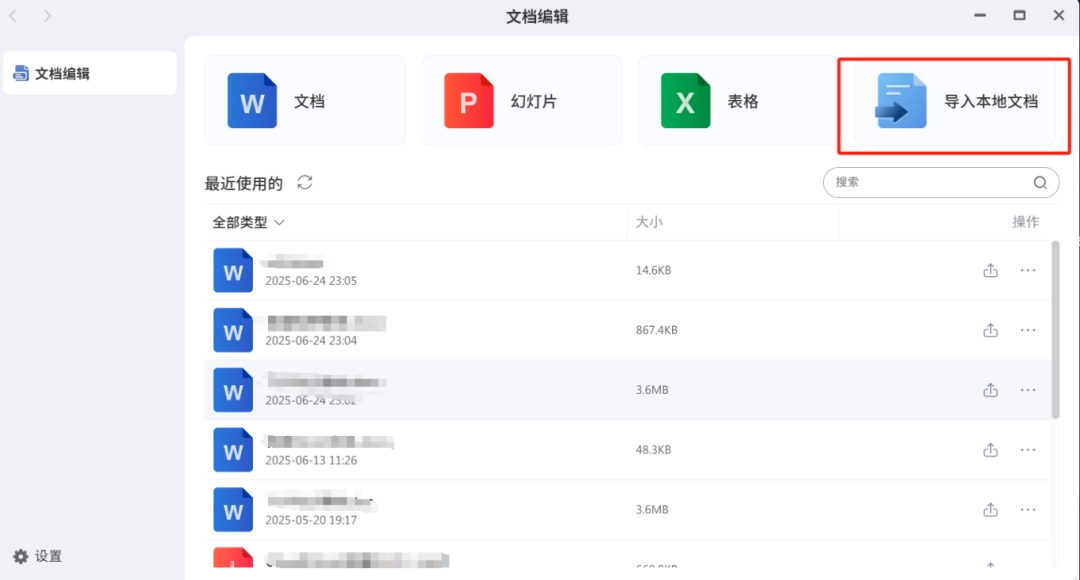Select 文档编辑 in the left sidebar

coord(90,73)
